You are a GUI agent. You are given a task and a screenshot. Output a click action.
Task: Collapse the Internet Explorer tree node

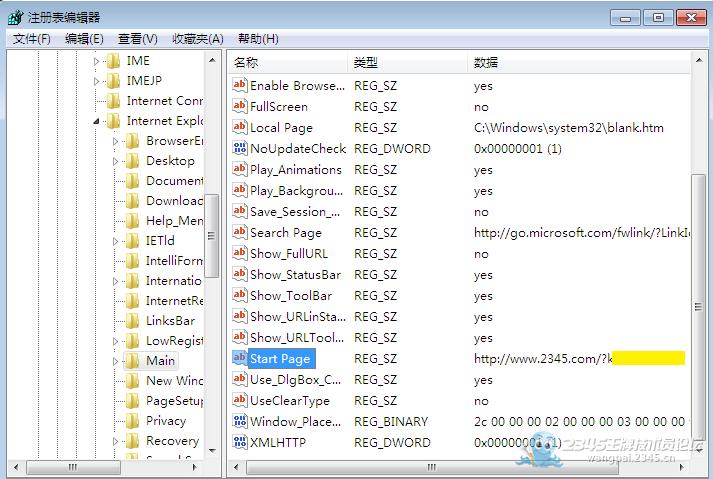tap(96, 121)
